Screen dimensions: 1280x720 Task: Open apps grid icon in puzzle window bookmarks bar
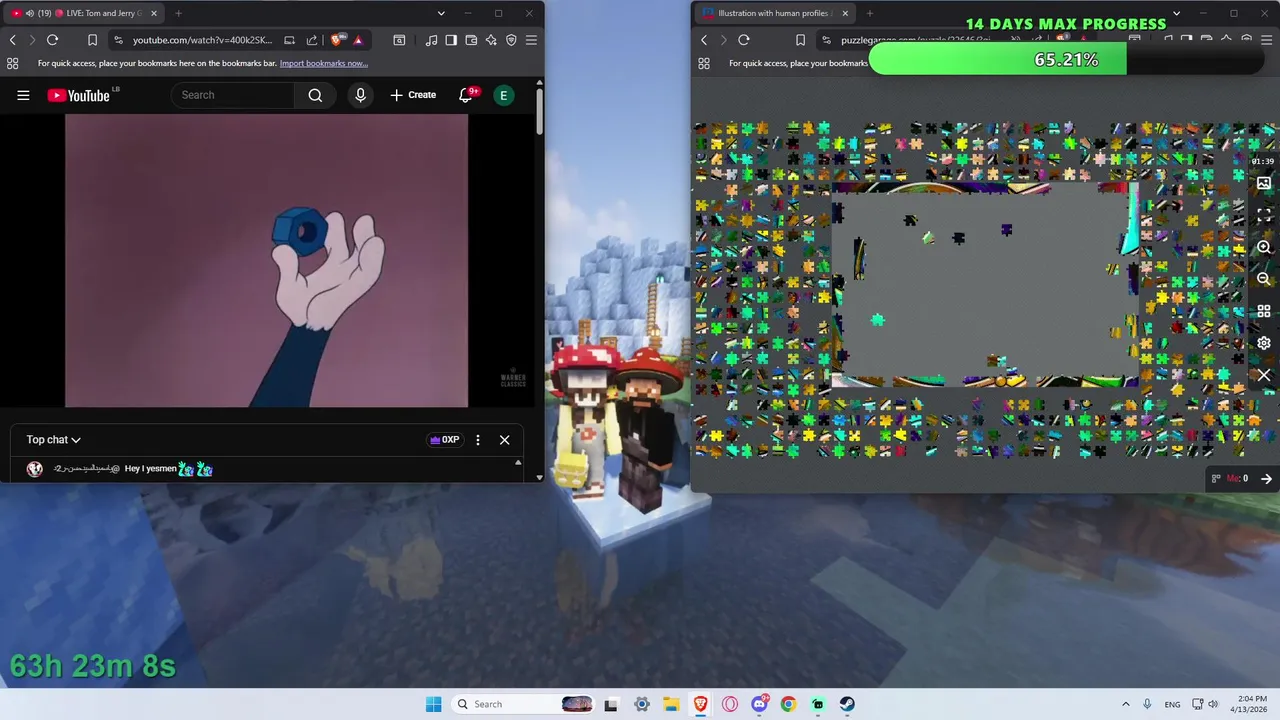pyautogui.click(x=704, y=63)
